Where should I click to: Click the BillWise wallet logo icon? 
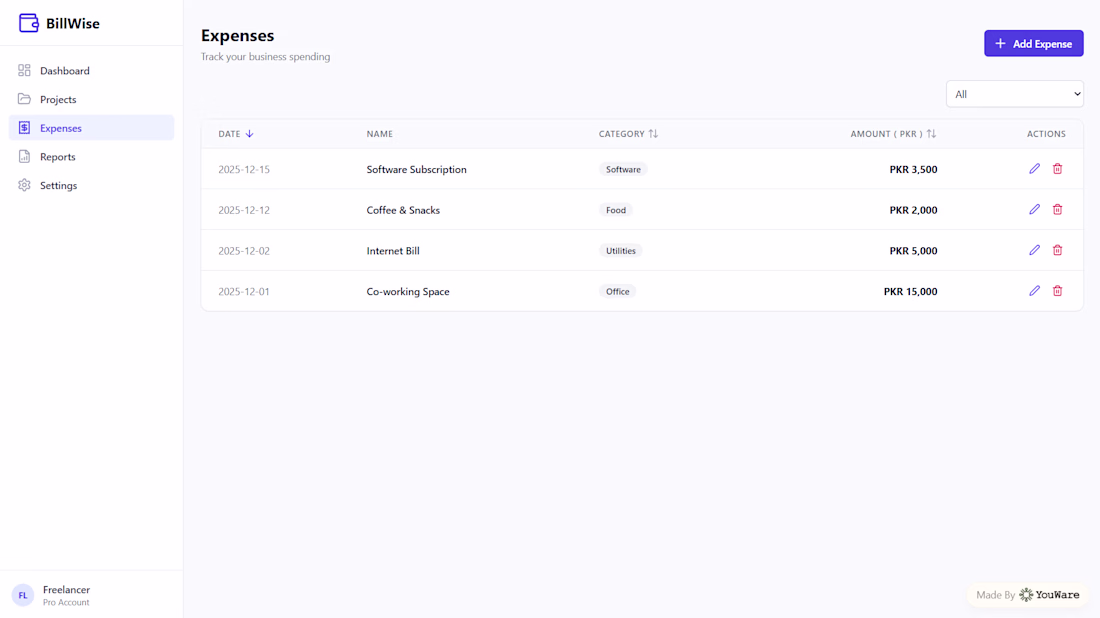(x=29, y=23)
